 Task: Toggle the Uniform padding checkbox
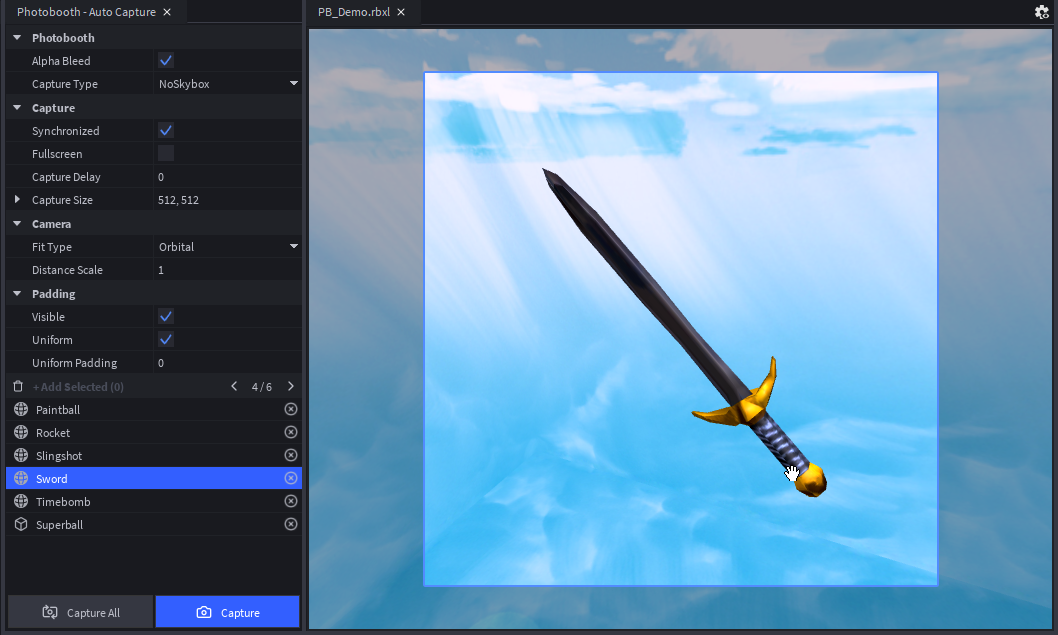(x=165, y=339)
